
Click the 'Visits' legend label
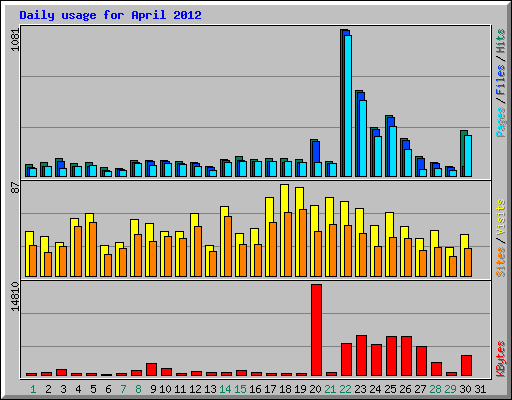(501, 218)
